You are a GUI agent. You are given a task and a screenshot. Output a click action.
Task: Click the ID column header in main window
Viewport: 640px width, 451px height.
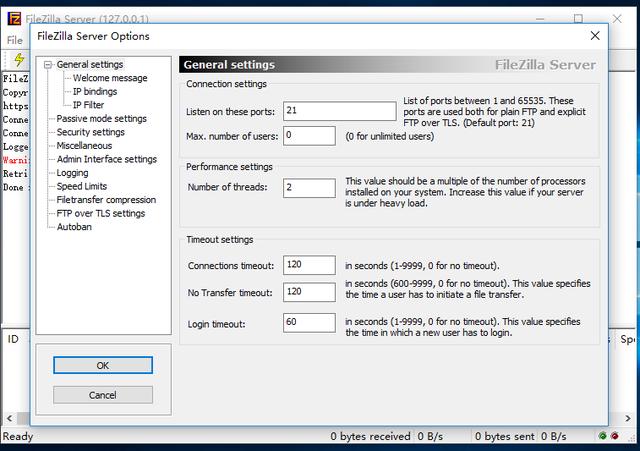click(x=13, y=339)
